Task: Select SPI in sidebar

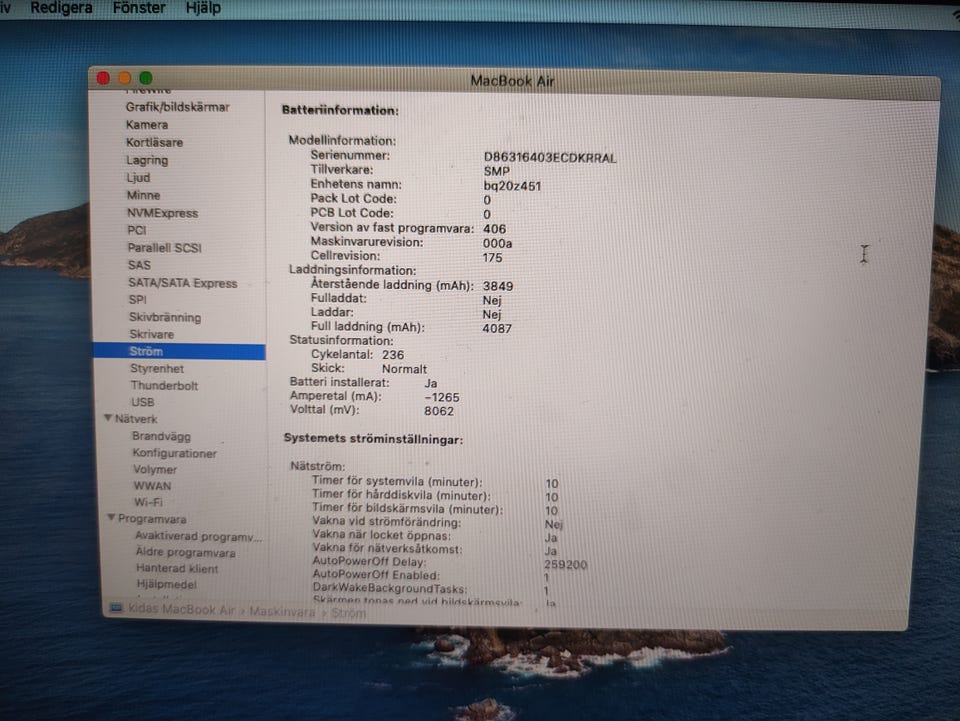Action: [x=137, y=300]
